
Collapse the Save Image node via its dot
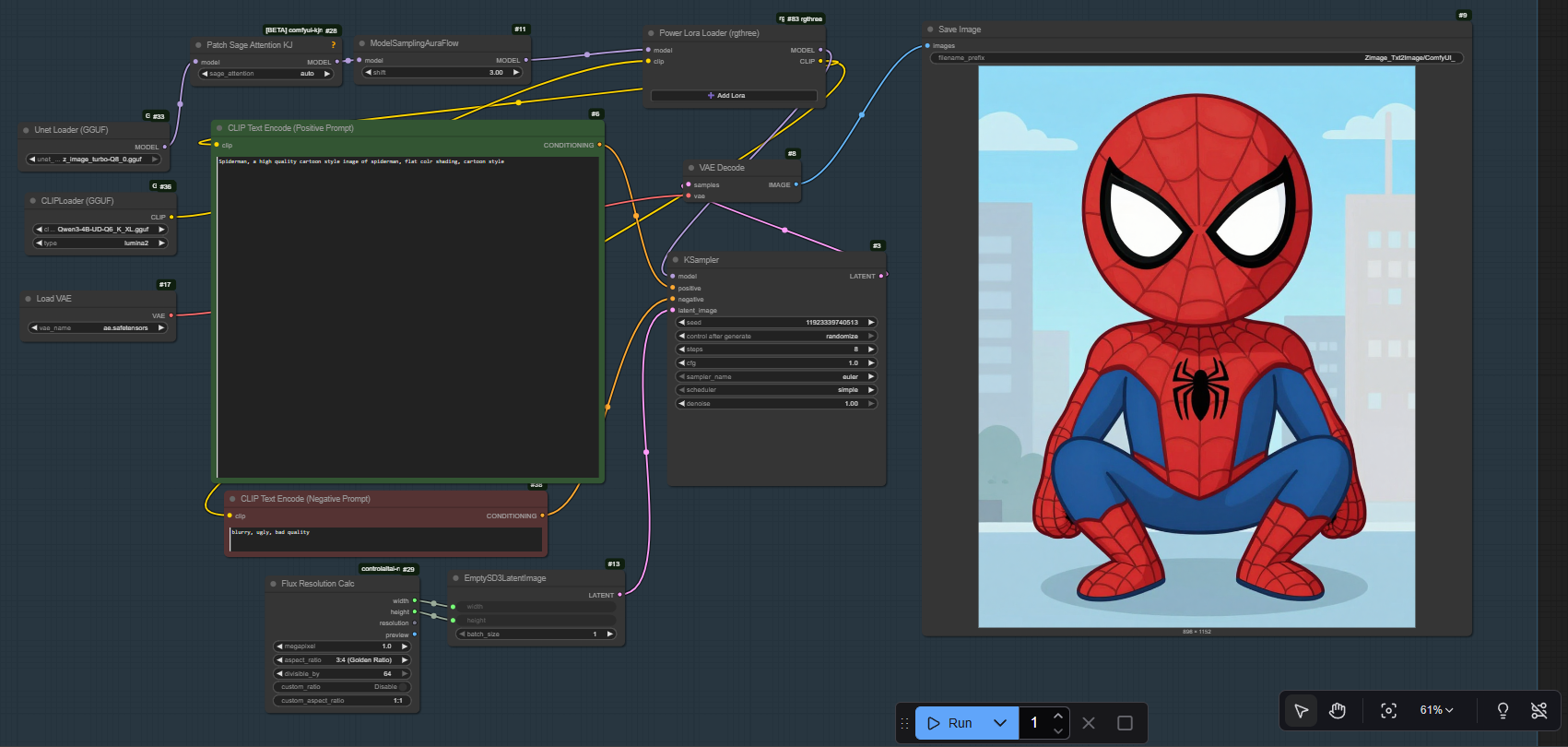click(x=930, y=30)
